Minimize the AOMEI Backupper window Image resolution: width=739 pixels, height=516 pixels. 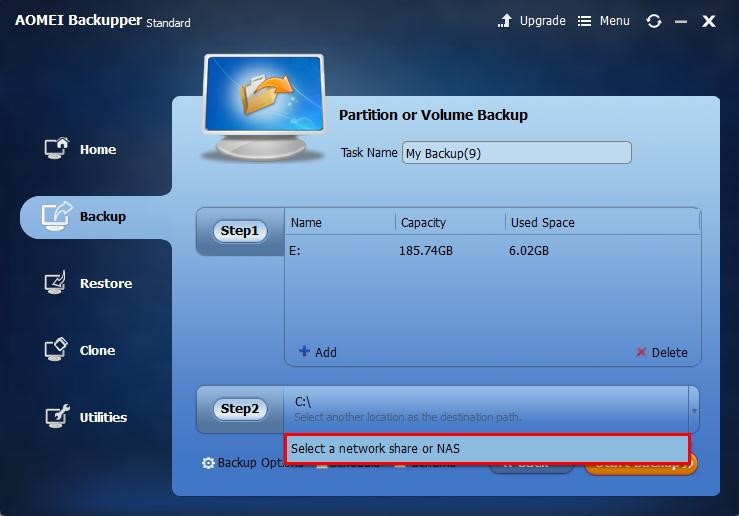[x=681, y=21]
